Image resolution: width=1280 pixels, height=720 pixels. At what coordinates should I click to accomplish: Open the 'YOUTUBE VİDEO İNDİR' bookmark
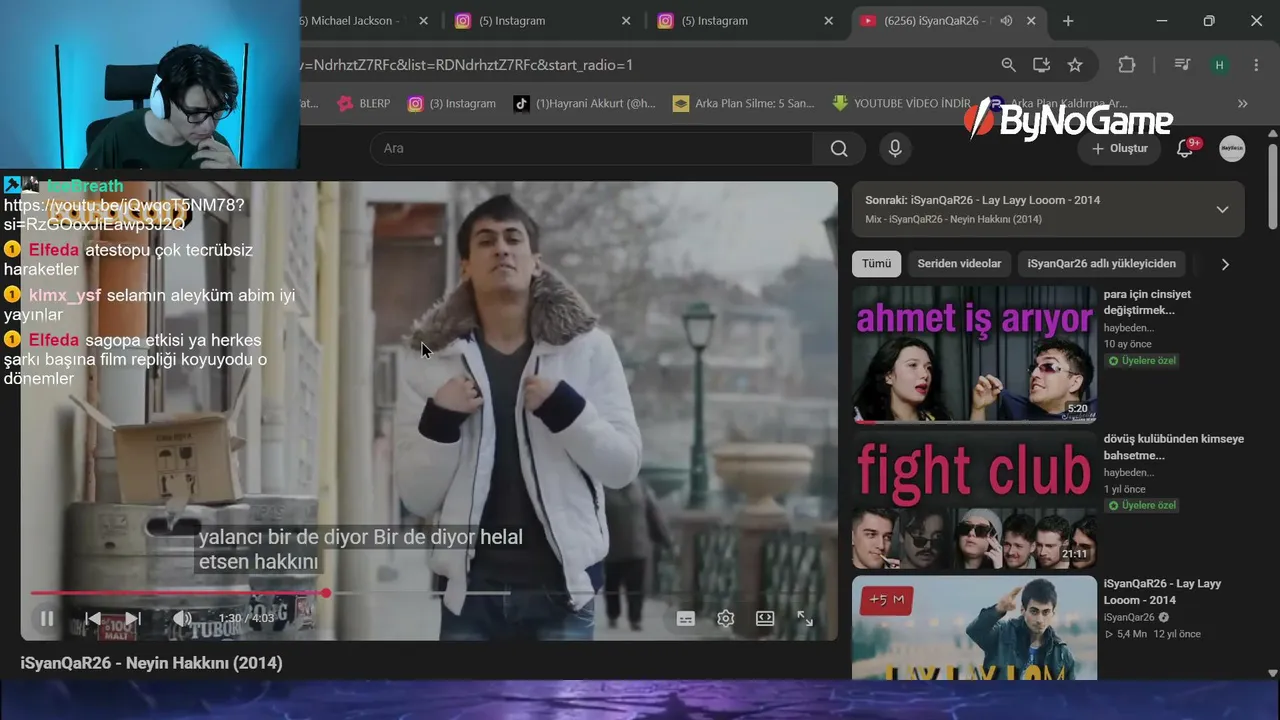click(x=901, y=103)
